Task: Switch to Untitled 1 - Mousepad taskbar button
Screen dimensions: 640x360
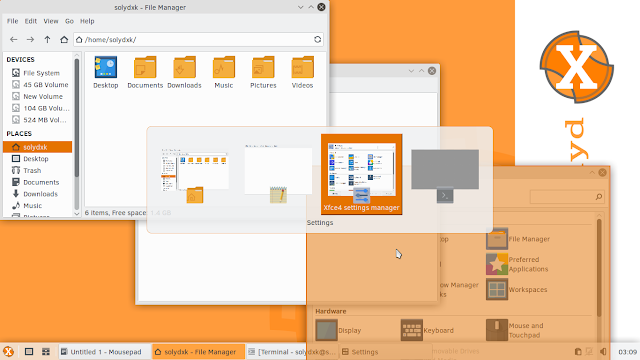Action: (x=101, y=352)
